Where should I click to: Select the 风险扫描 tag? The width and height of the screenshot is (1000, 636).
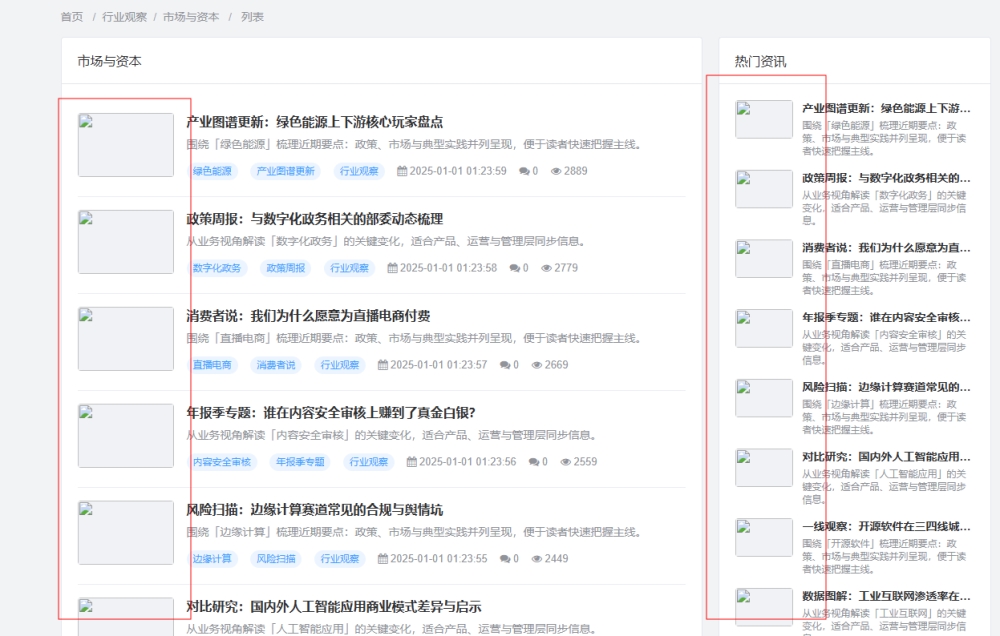(276, 559)
